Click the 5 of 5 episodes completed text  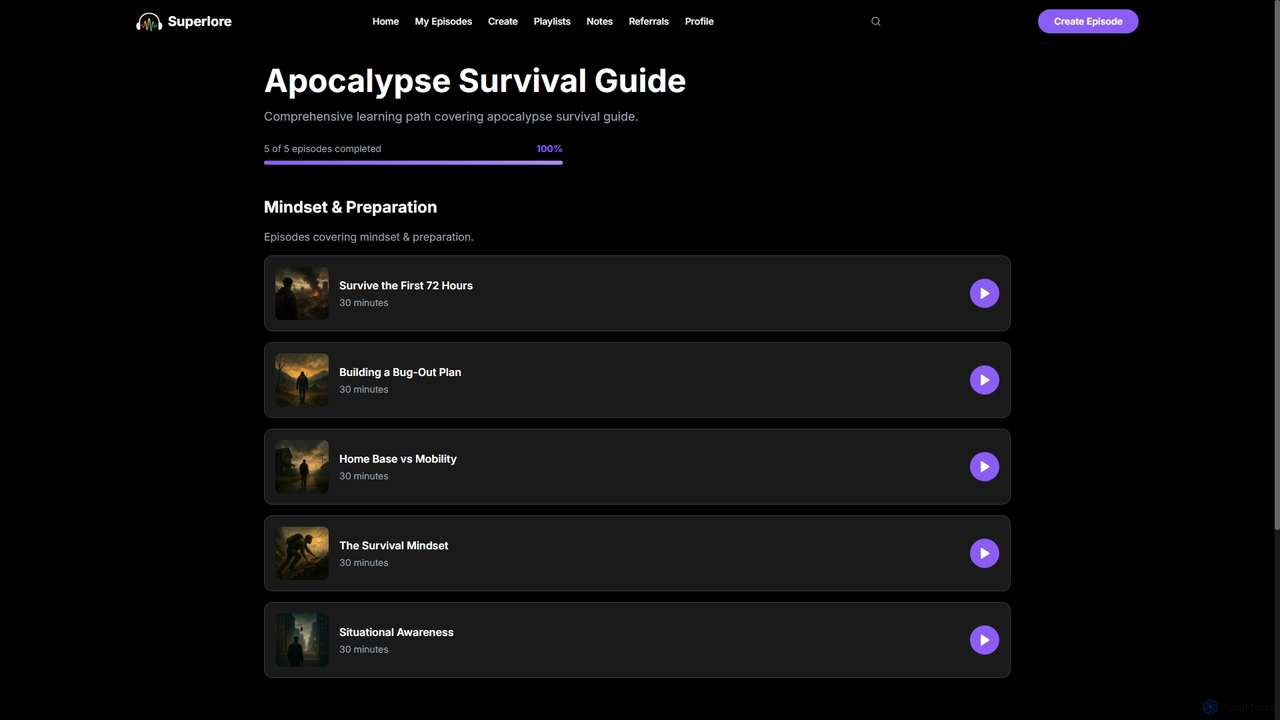[322, 149]
